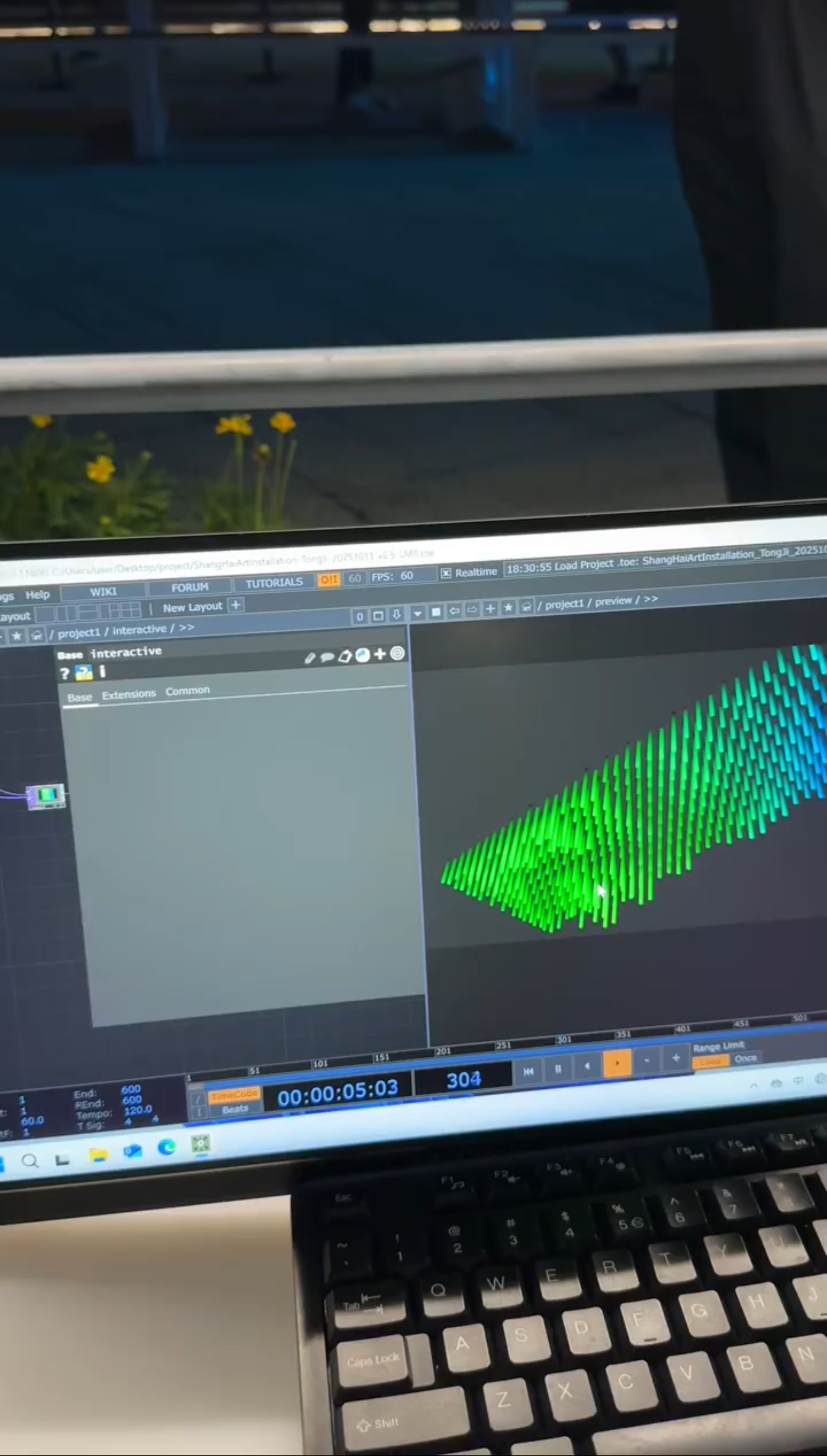Click the FORUM button
The width and height of the screenshot is (827, 1456).
point(190,587)
